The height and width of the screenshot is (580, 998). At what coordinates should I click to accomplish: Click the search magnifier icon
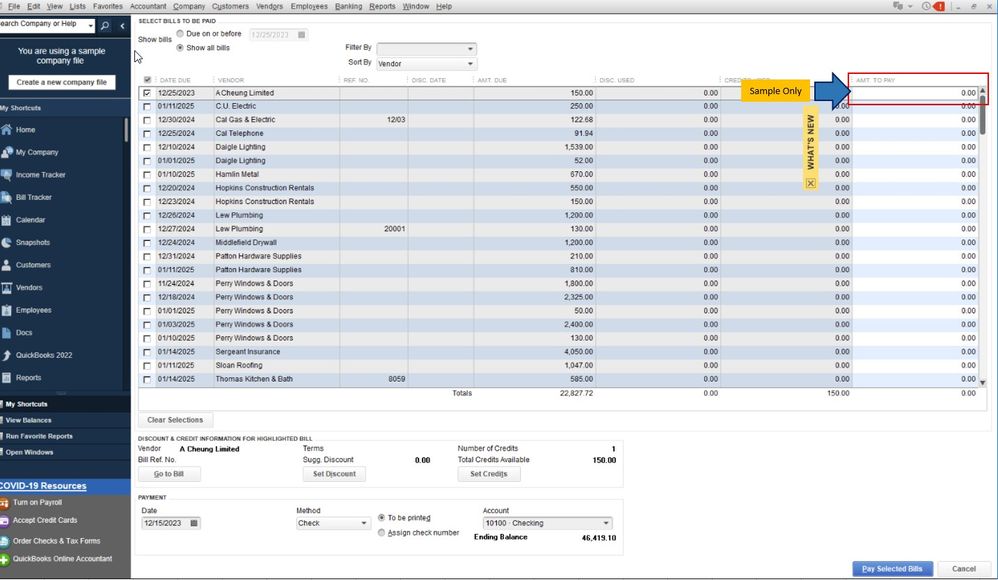click(105, 25)
